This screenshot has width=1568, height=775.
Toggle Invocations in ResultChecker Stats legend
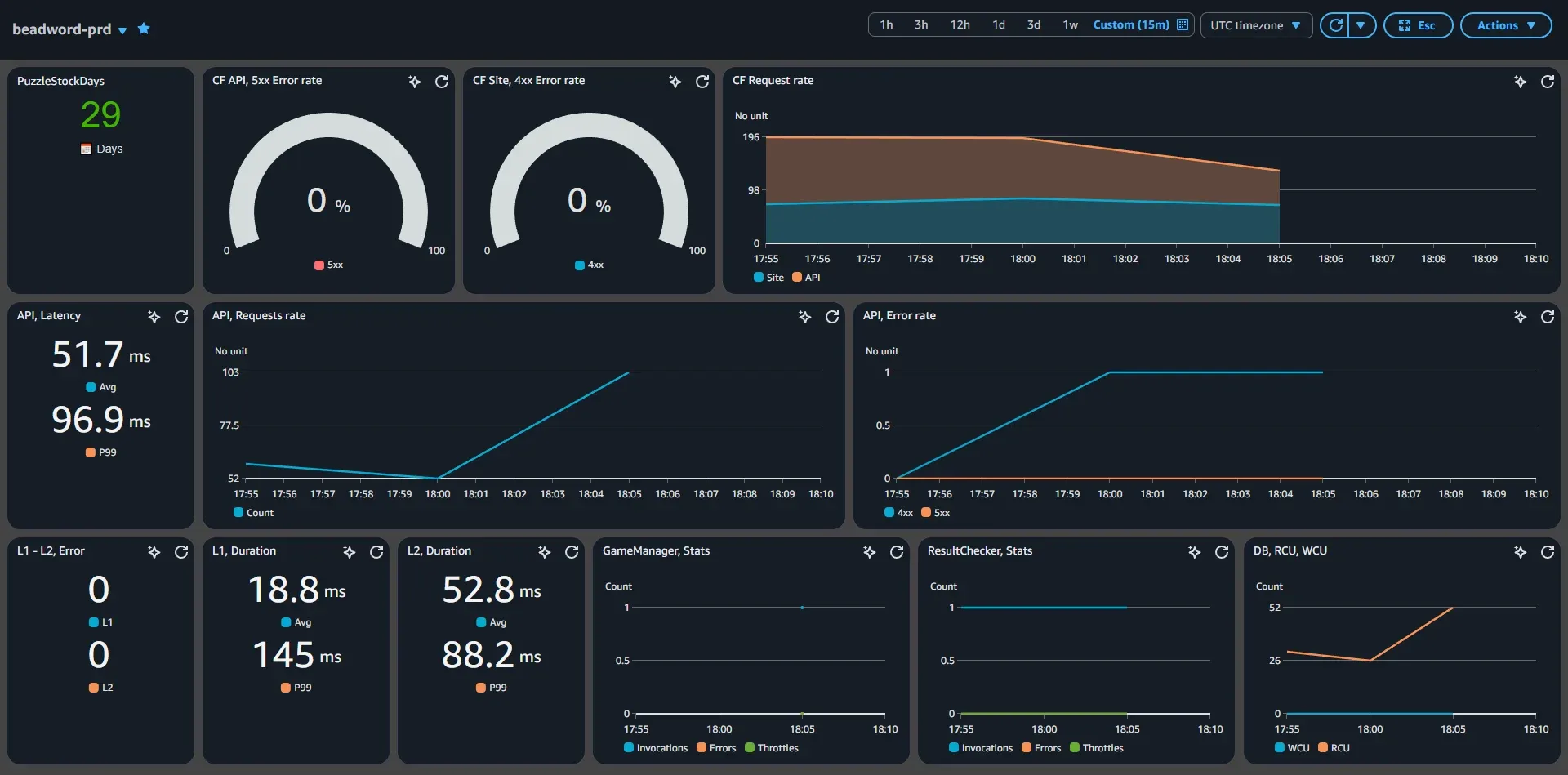click(981, 748)
